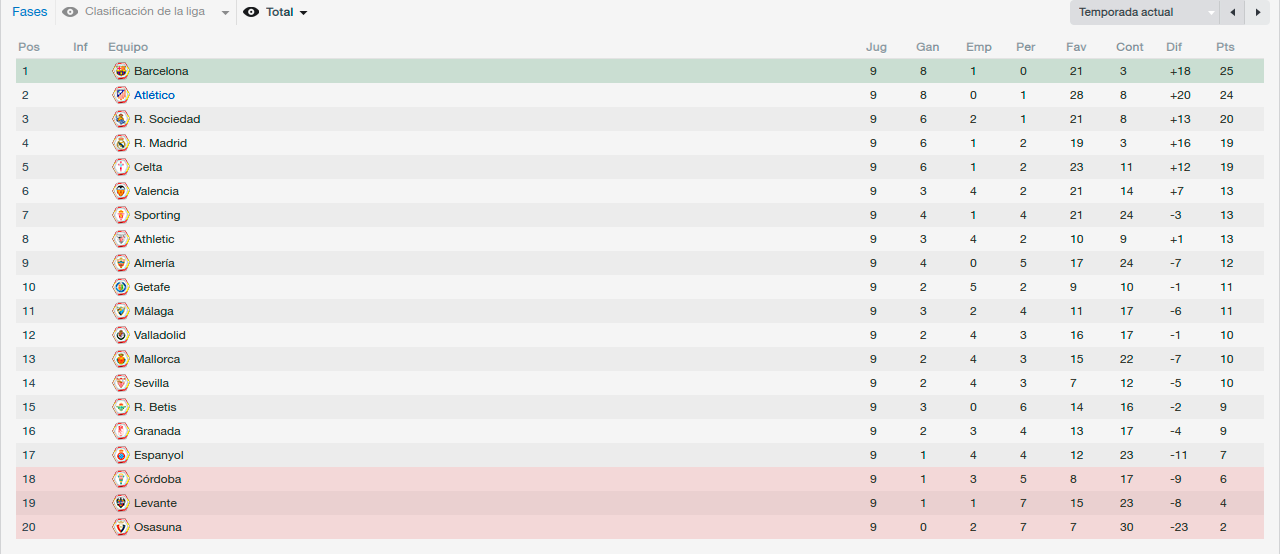Click the Barcelona club crest icon
The image size is (1280, 554).
pyautogui.click(x=121, y=71)
